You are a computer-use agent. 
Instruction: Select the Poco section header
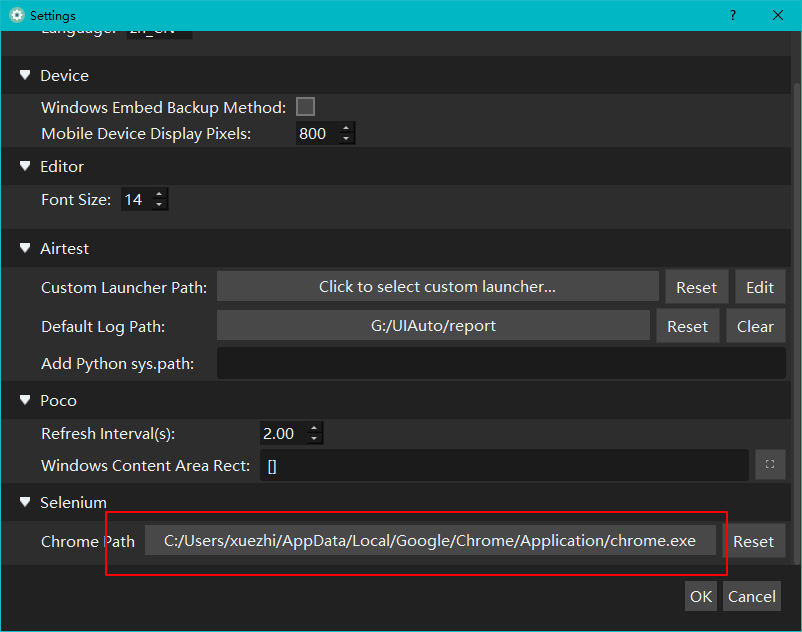(396, 400)
